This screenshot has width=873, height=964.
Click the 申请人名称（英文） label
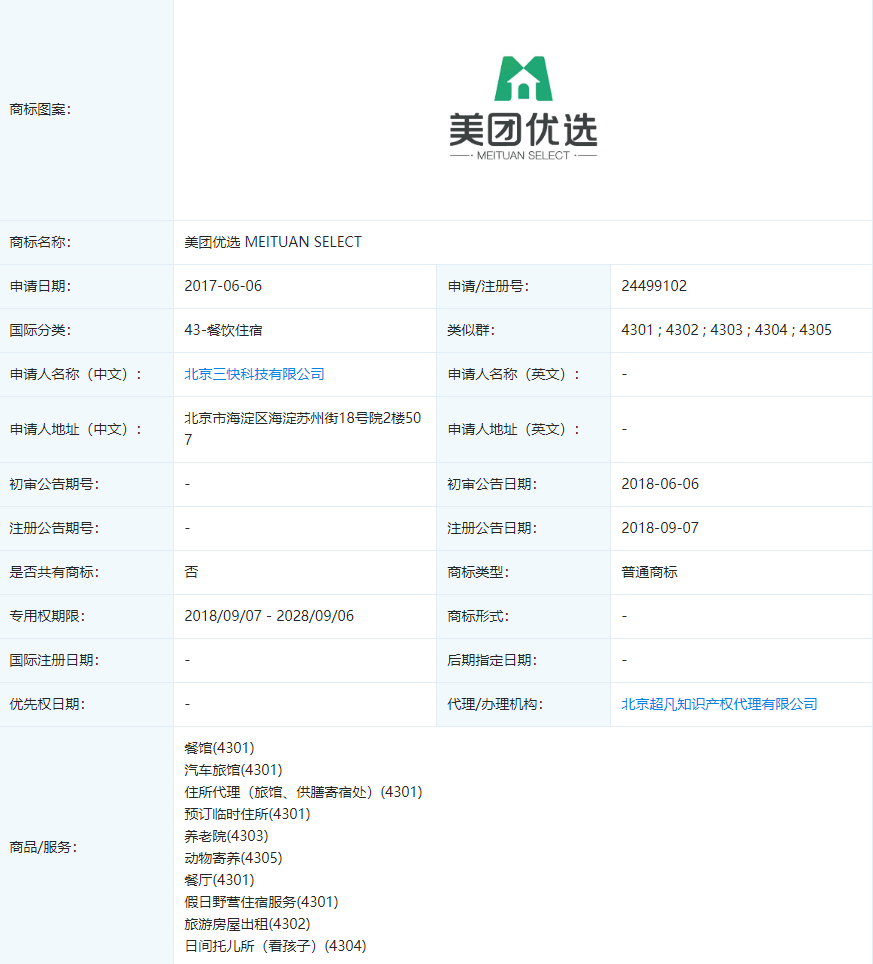pyautogui.click(x=513, y=374)
